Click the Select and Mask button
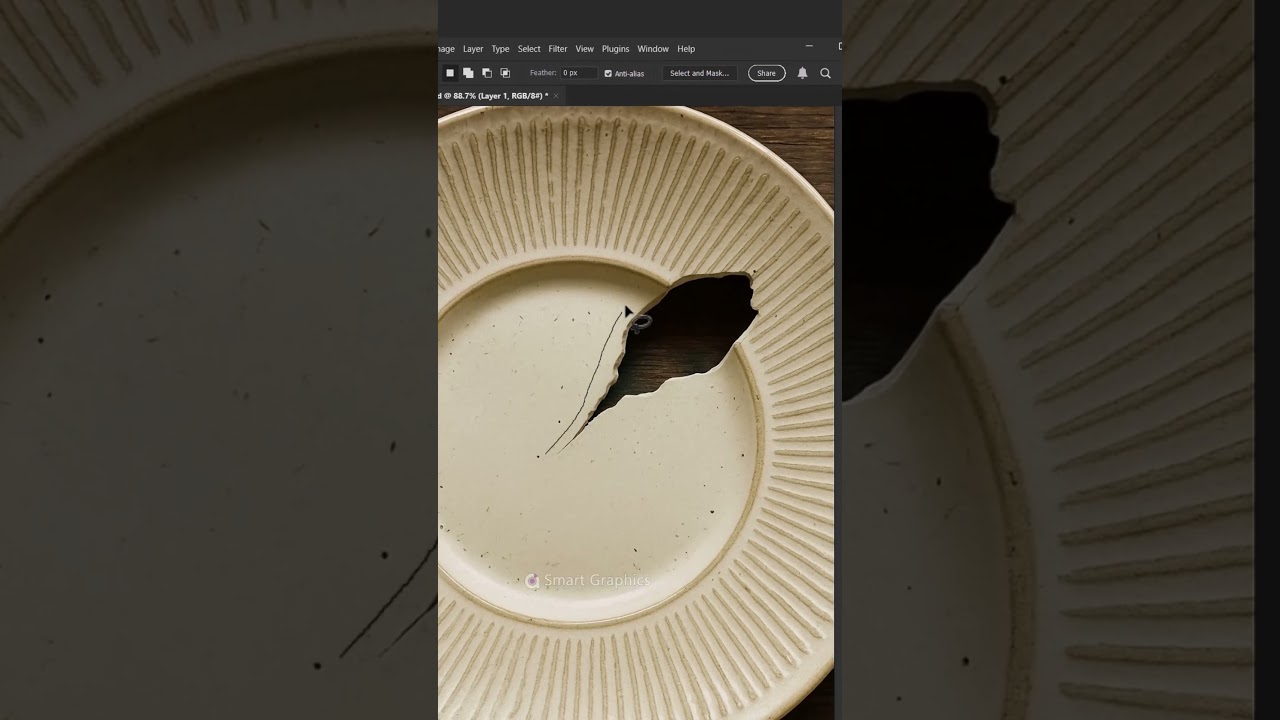Viewport: 1280px width, 720px height. [699, 73]
